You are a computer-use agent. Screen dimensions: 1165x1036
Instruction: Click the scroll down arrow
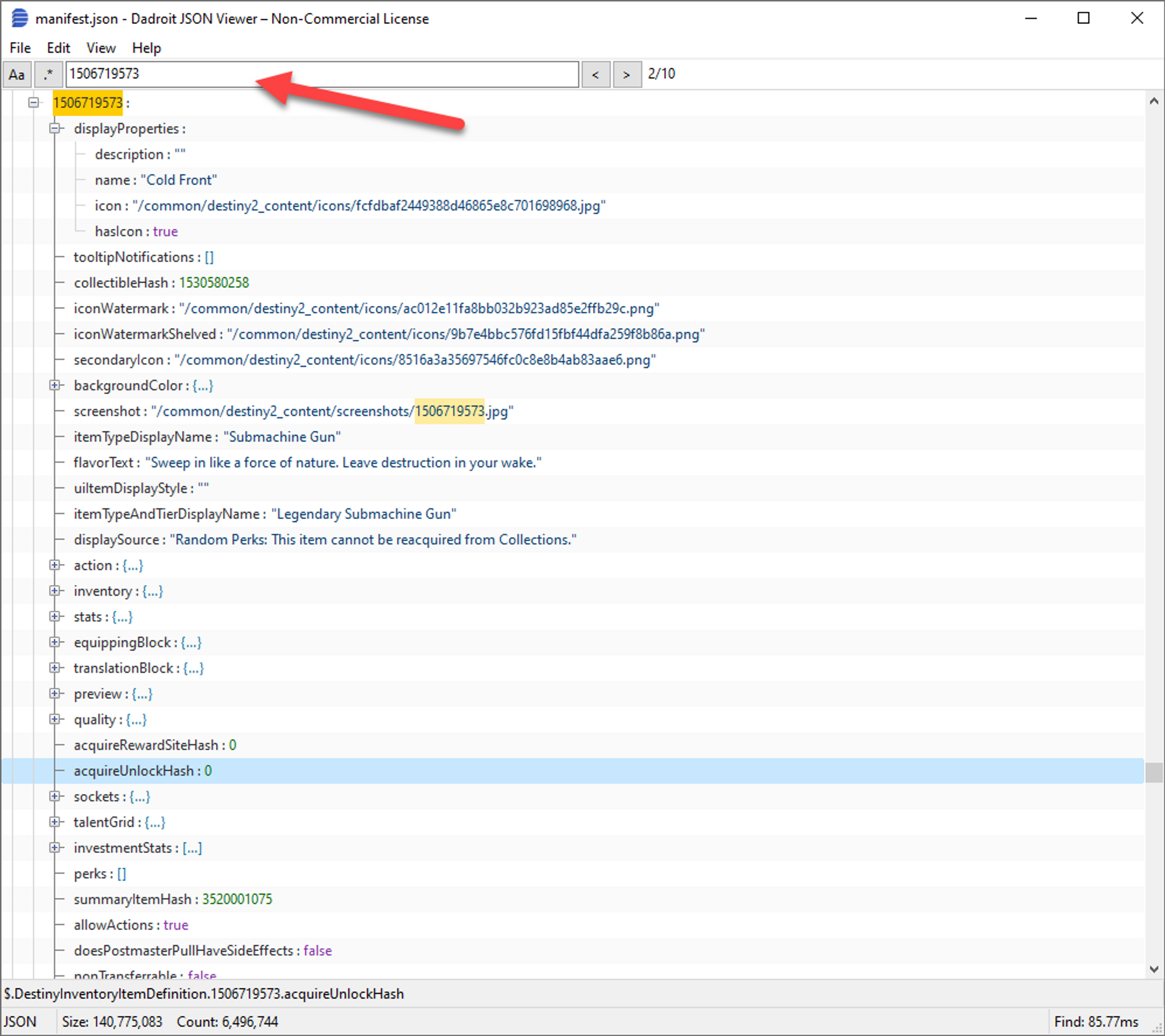point(1154,969)
